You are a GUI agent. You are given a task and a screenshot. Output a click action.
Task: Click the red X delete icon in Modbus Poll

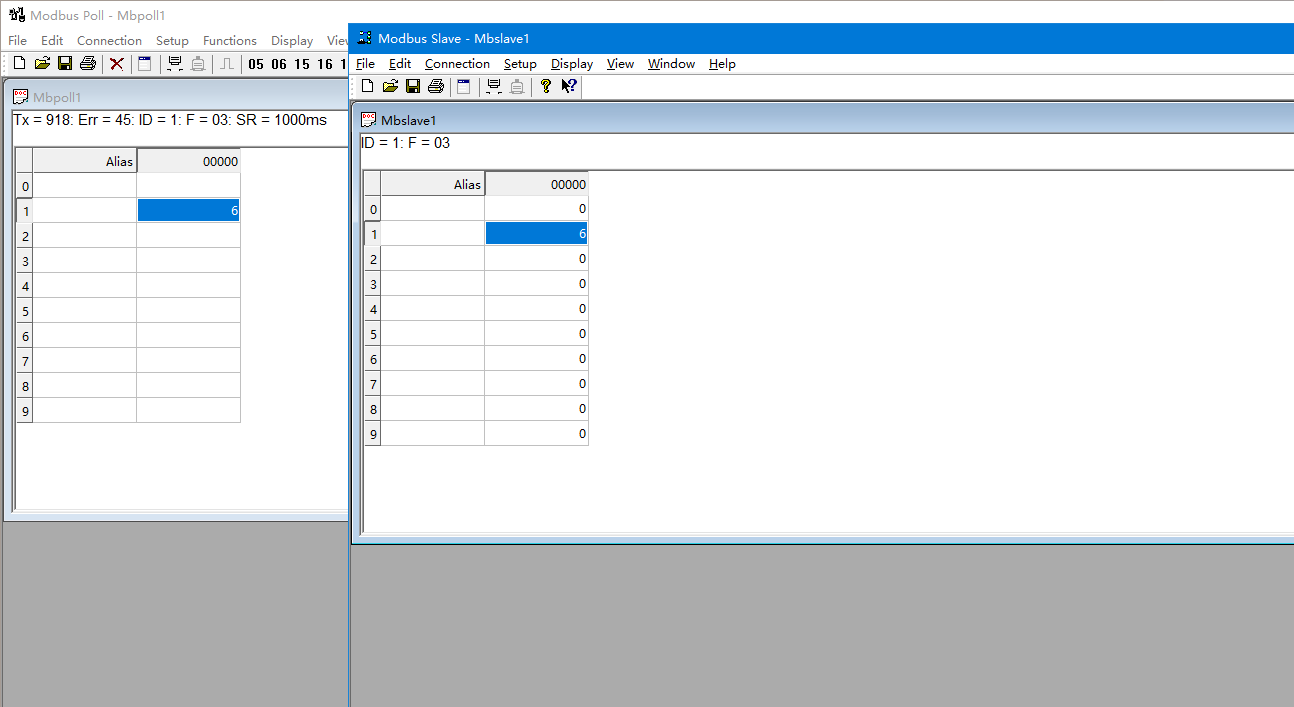click(x=117, y=64)
